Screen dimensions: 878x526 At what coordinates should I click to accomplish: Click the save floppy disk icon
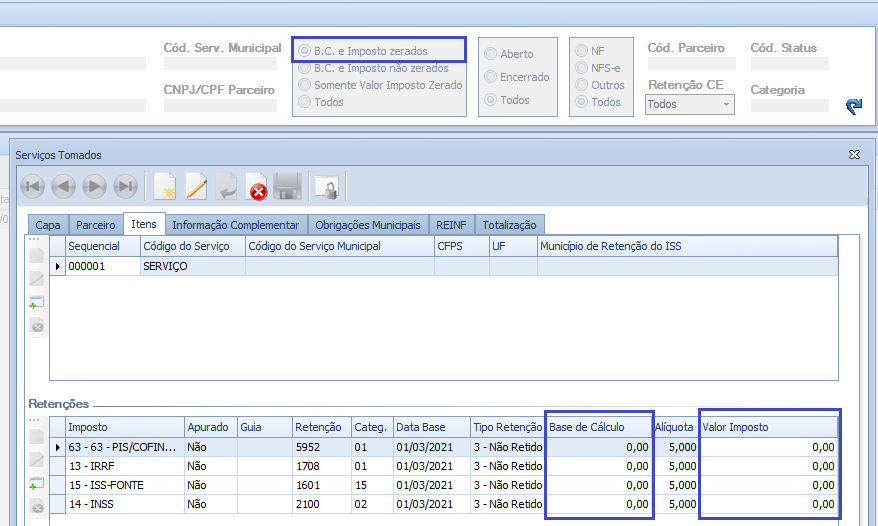(288, 186)
